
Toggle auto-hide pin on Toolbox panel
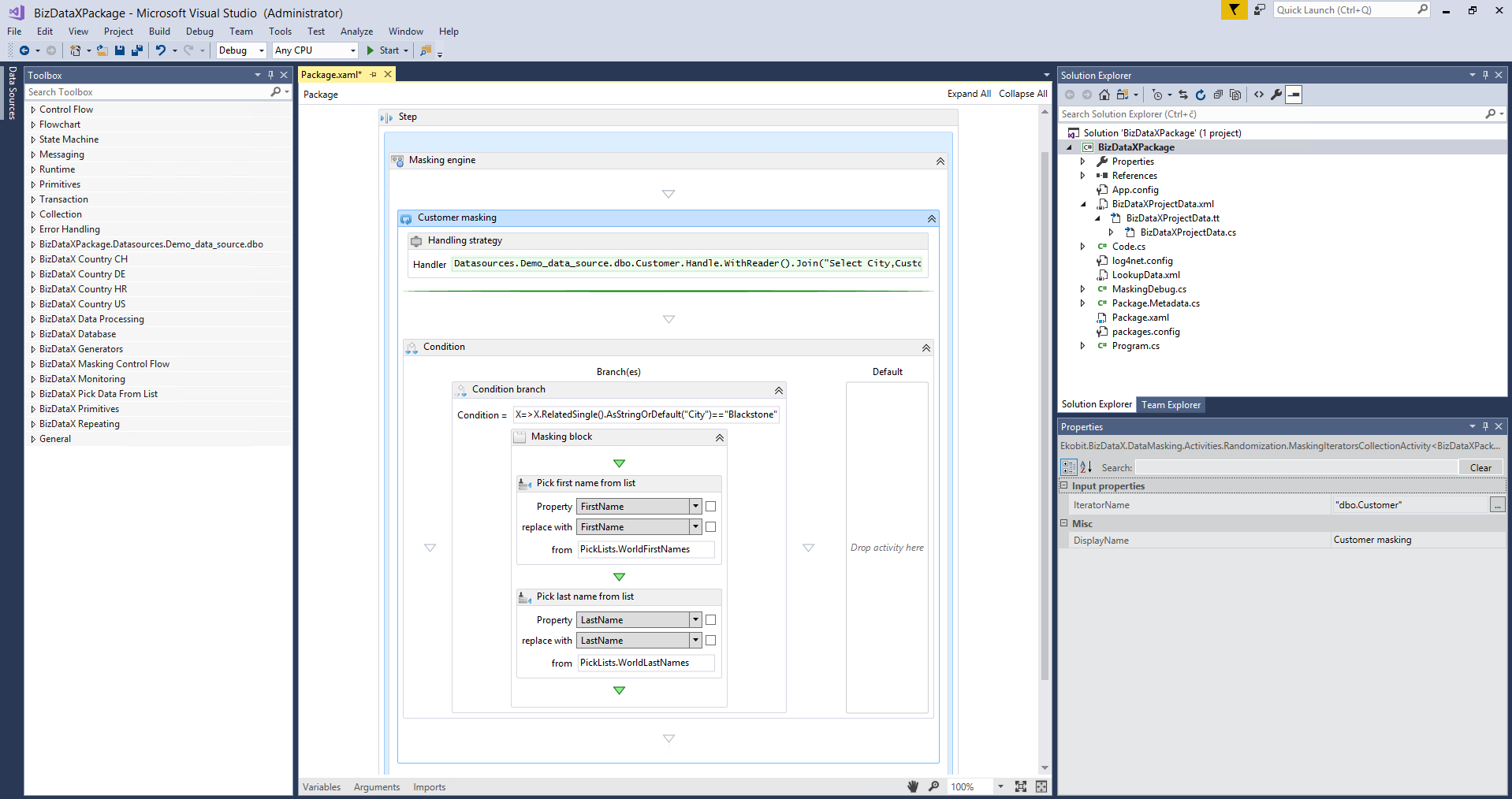pyautogui.click(x=270, y=75)
